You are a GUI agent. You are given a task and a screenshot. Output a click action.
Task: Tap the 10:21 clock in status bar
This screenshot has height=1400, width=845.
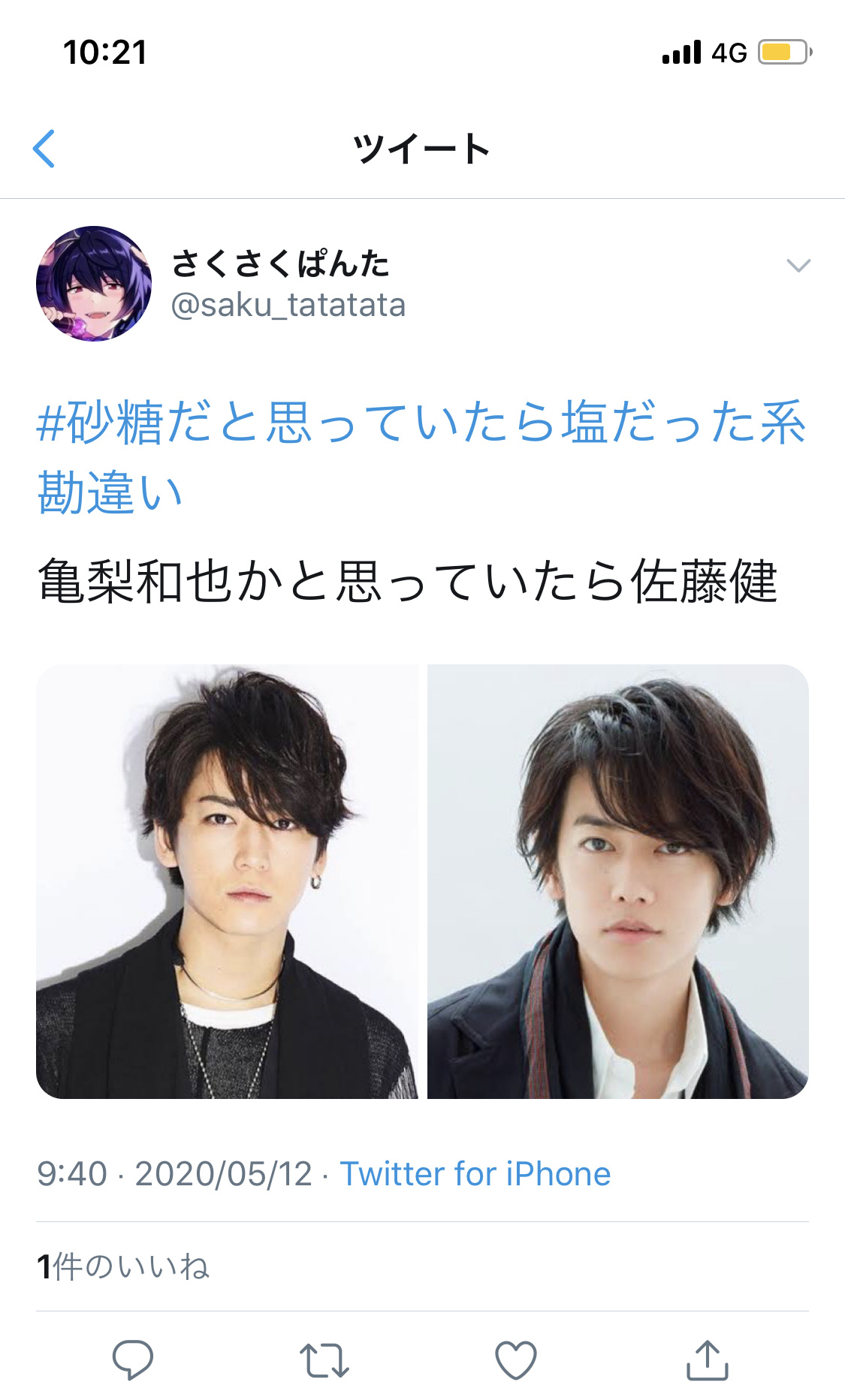(x=105, y=53)
